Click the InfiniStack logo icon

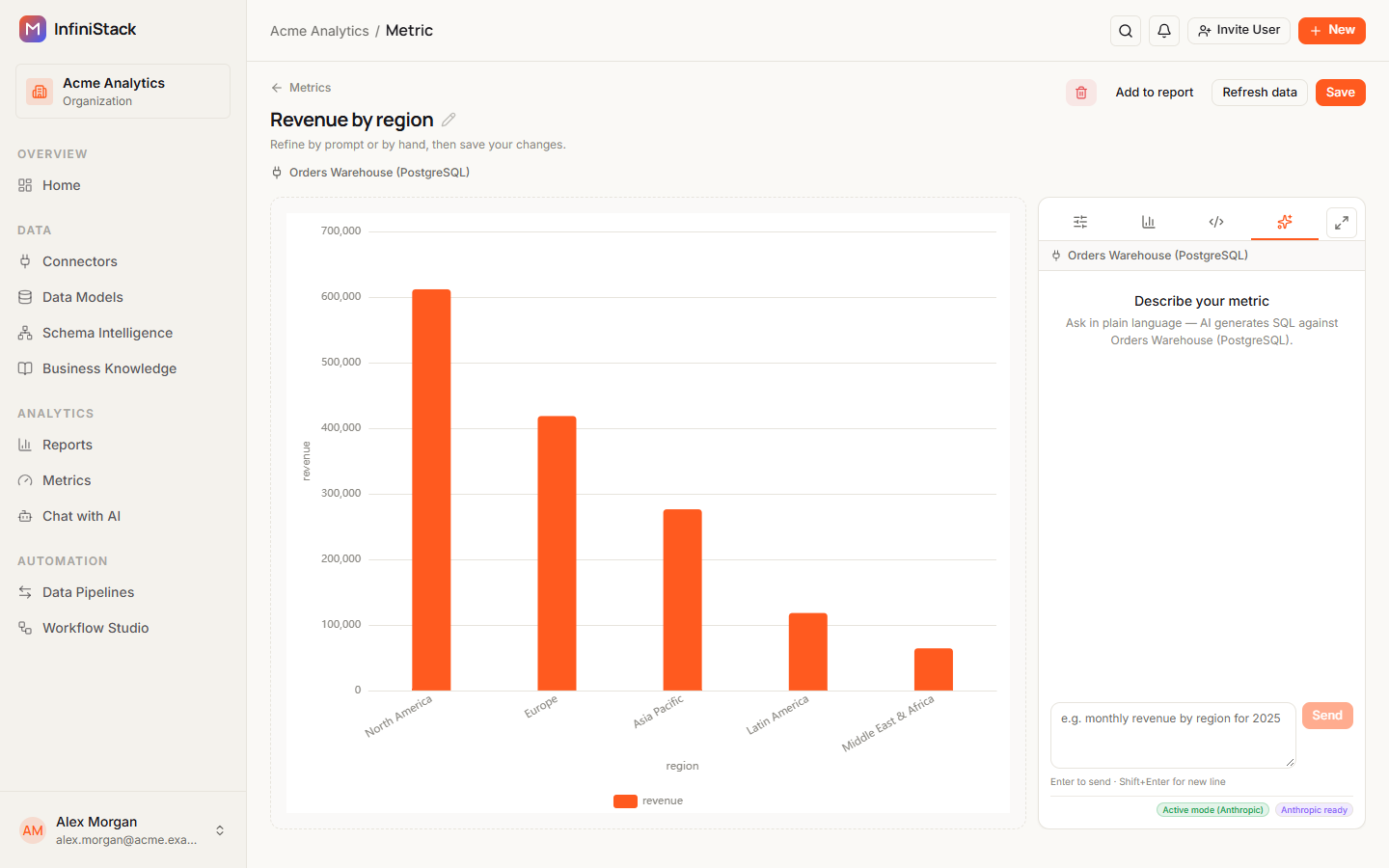[x=33, y=29]
